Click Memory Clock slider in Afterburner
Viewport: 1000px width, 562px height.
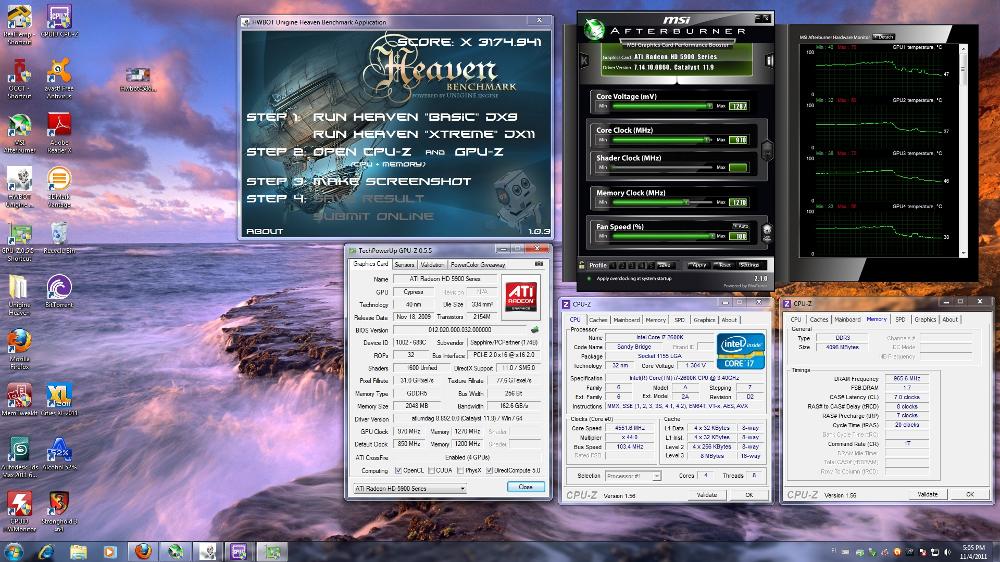click(x=661, y=202)
